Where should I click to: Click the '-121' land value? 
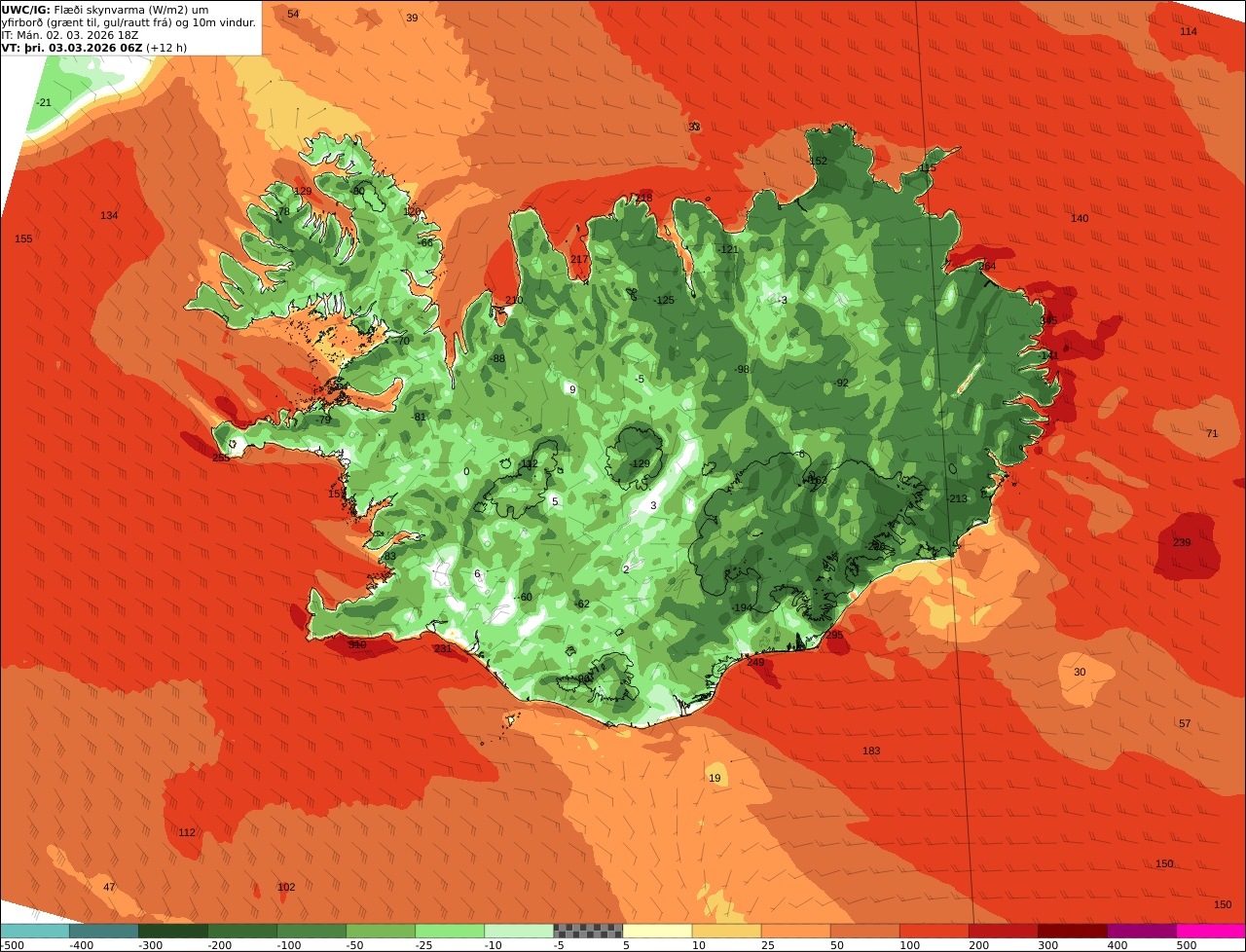click(729, 249)
